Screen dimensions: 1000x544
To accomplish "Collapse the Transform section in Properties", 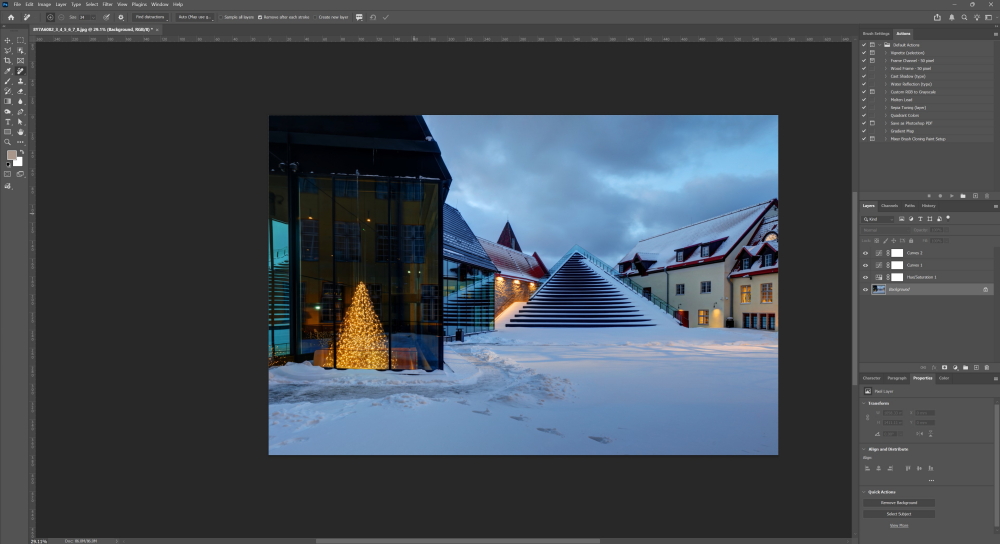I will coord(866,403).
